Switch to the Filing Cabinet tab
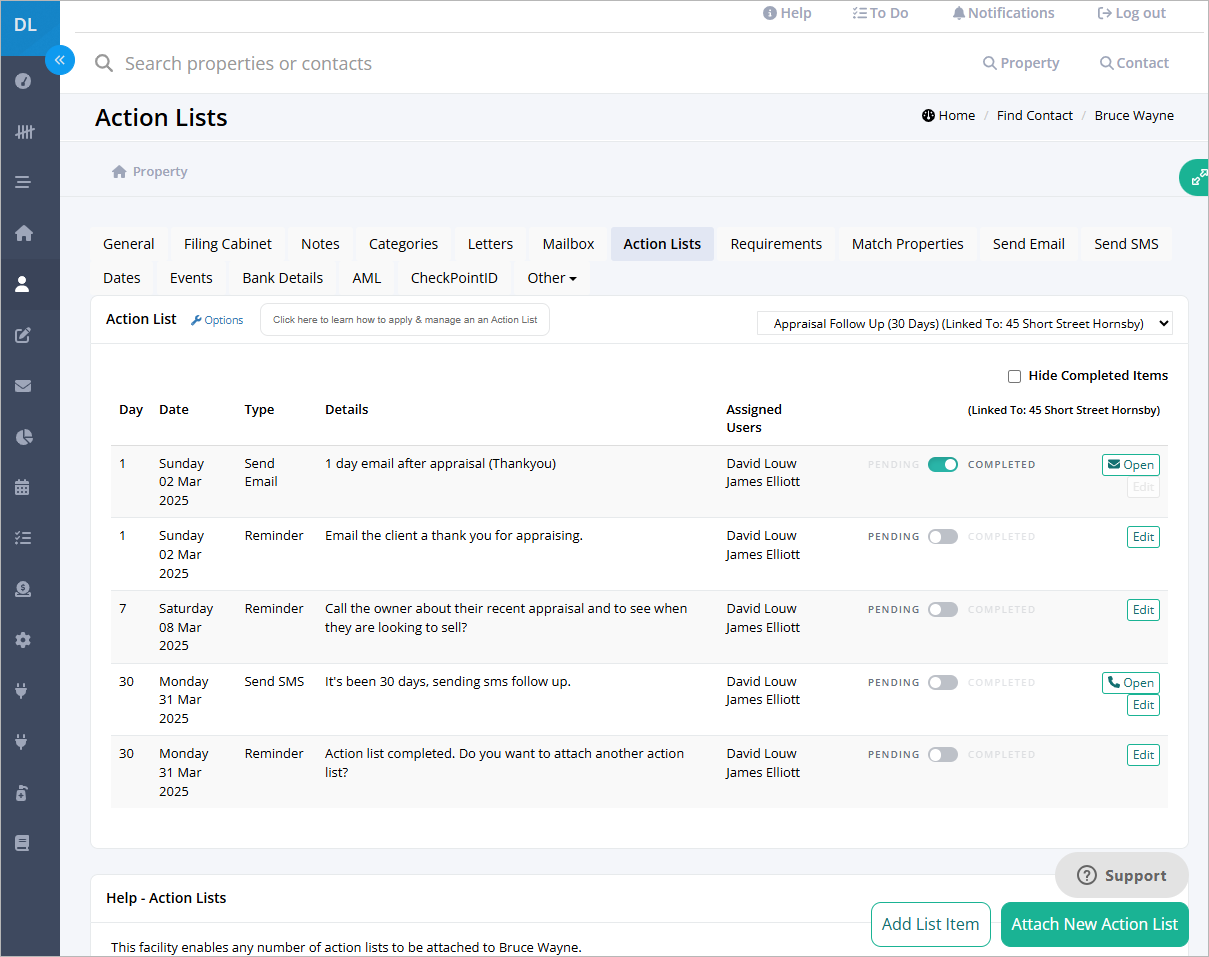 (x=228, y=244)
